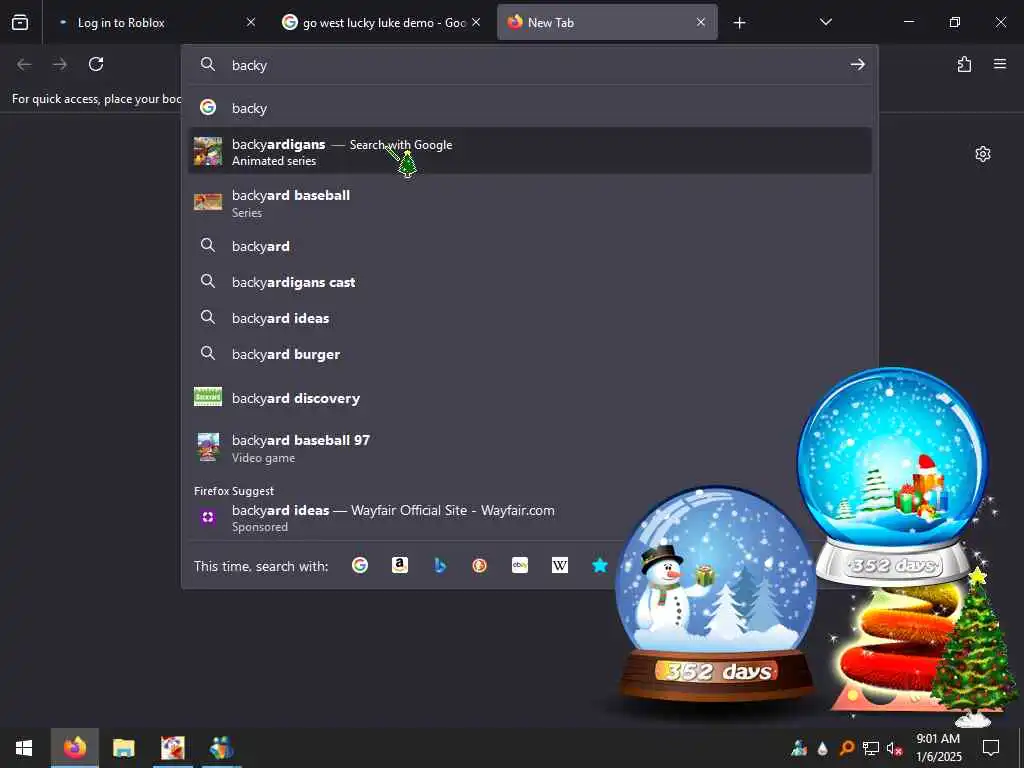Click the orange magnifier tray icon
1024x768 pixels.
tap(846, 748)
